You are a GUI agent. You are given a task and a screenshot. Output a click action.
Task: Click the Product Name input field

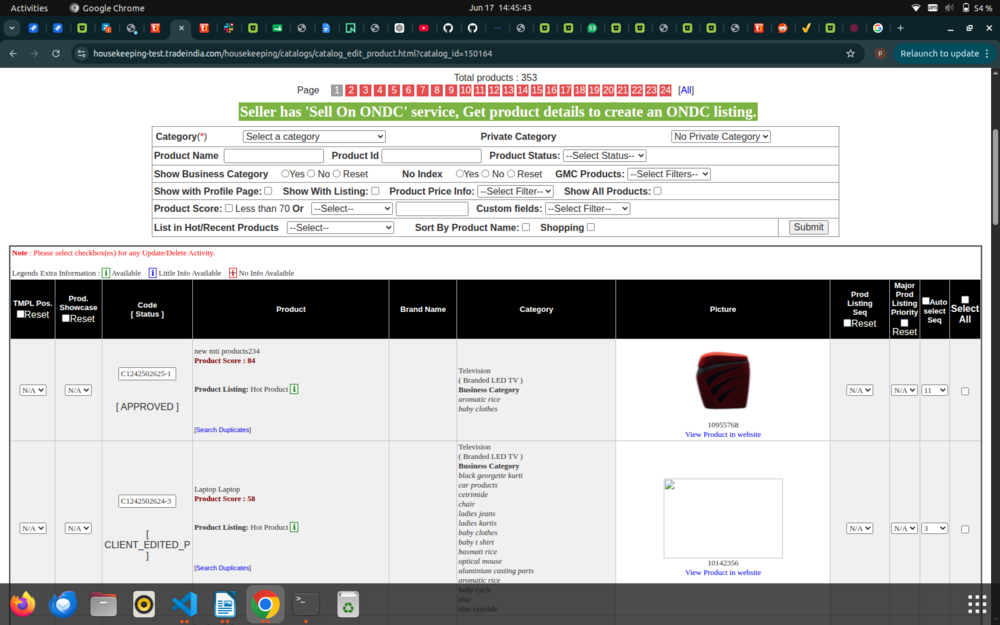[x=274, y=156]
